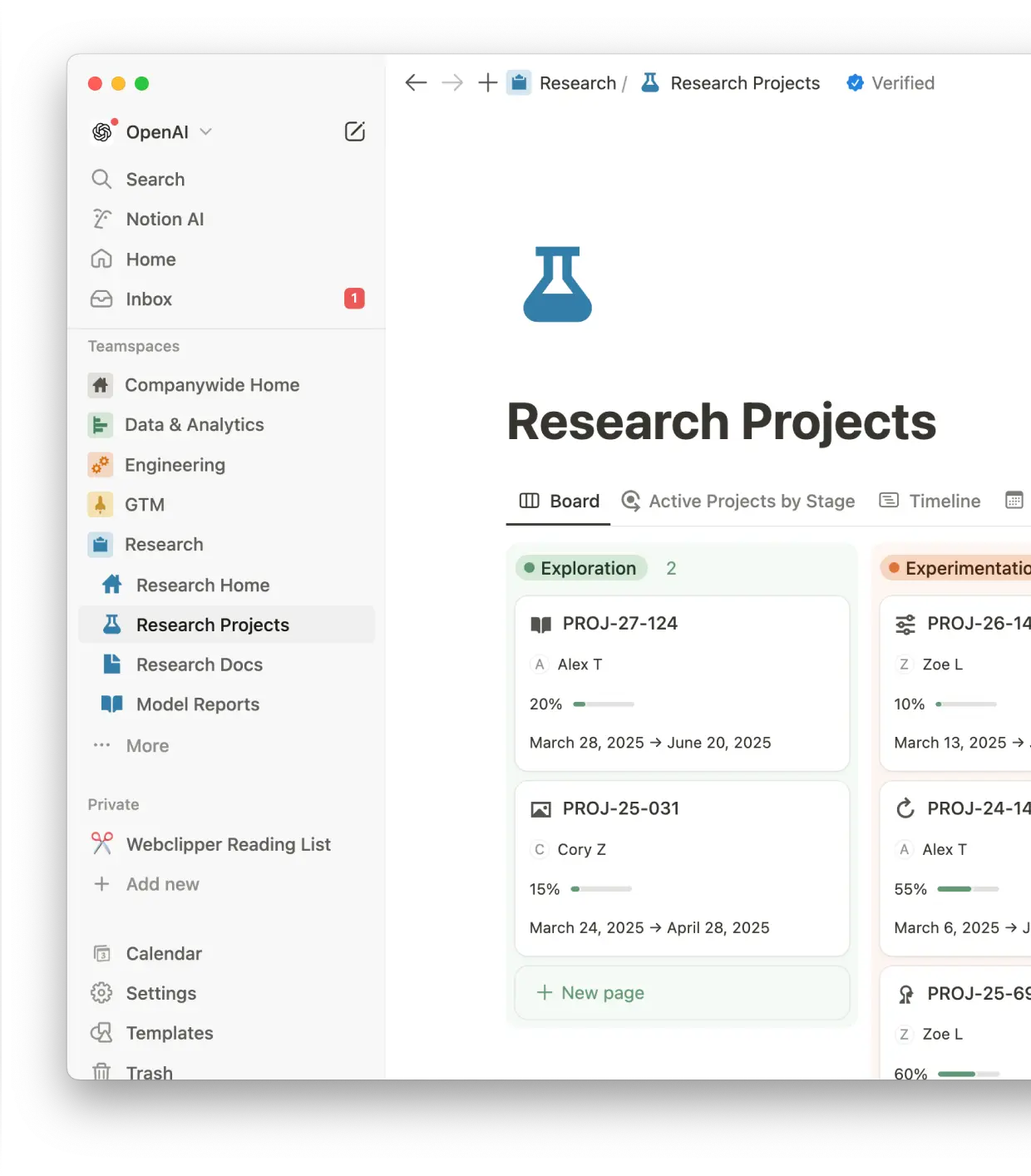Open Settings from the sidebar
The image size is (1031, 1176).
[x=161, y=993]
